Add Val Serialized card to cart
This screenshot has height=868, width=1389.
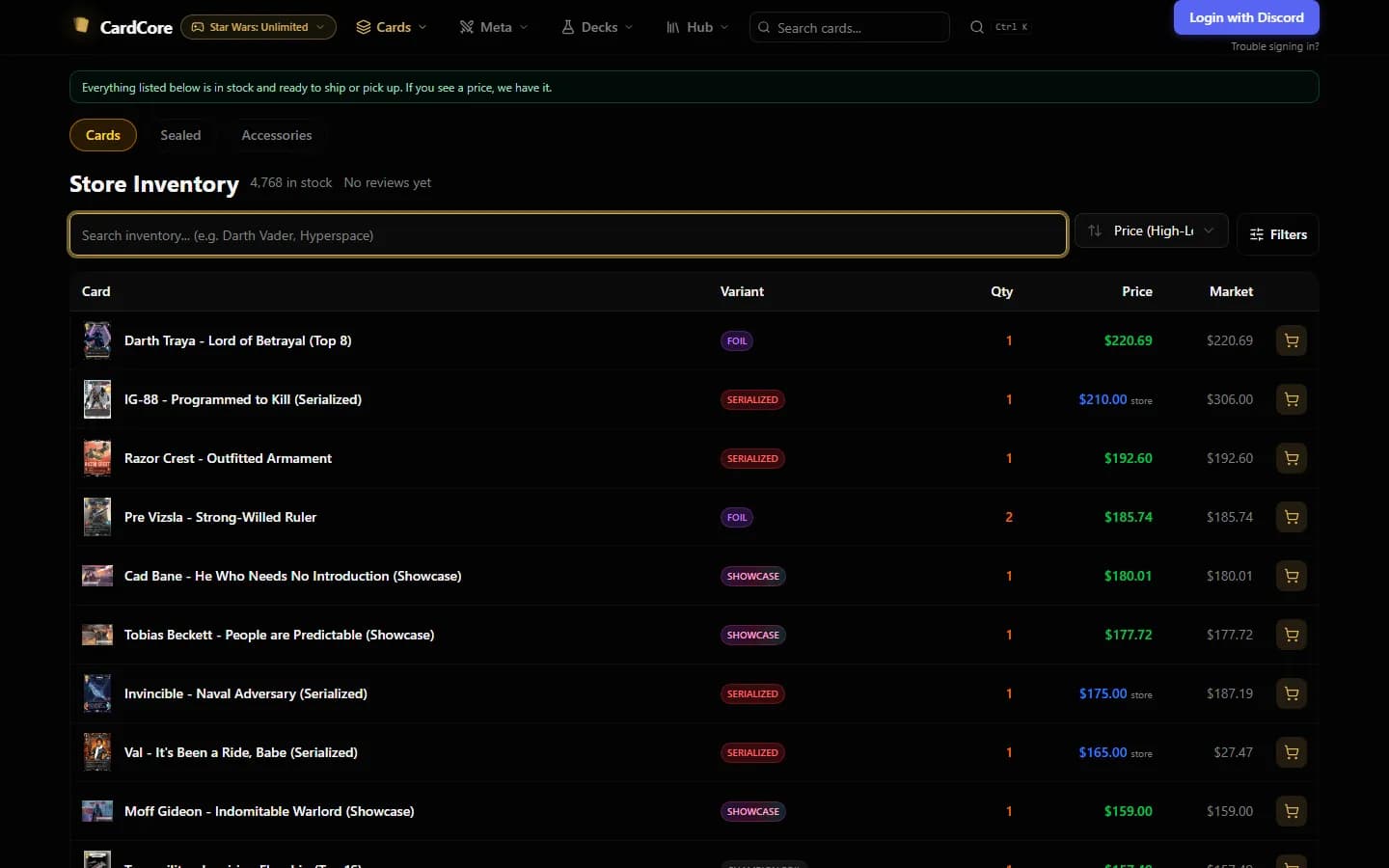(x=1292, y=752)
